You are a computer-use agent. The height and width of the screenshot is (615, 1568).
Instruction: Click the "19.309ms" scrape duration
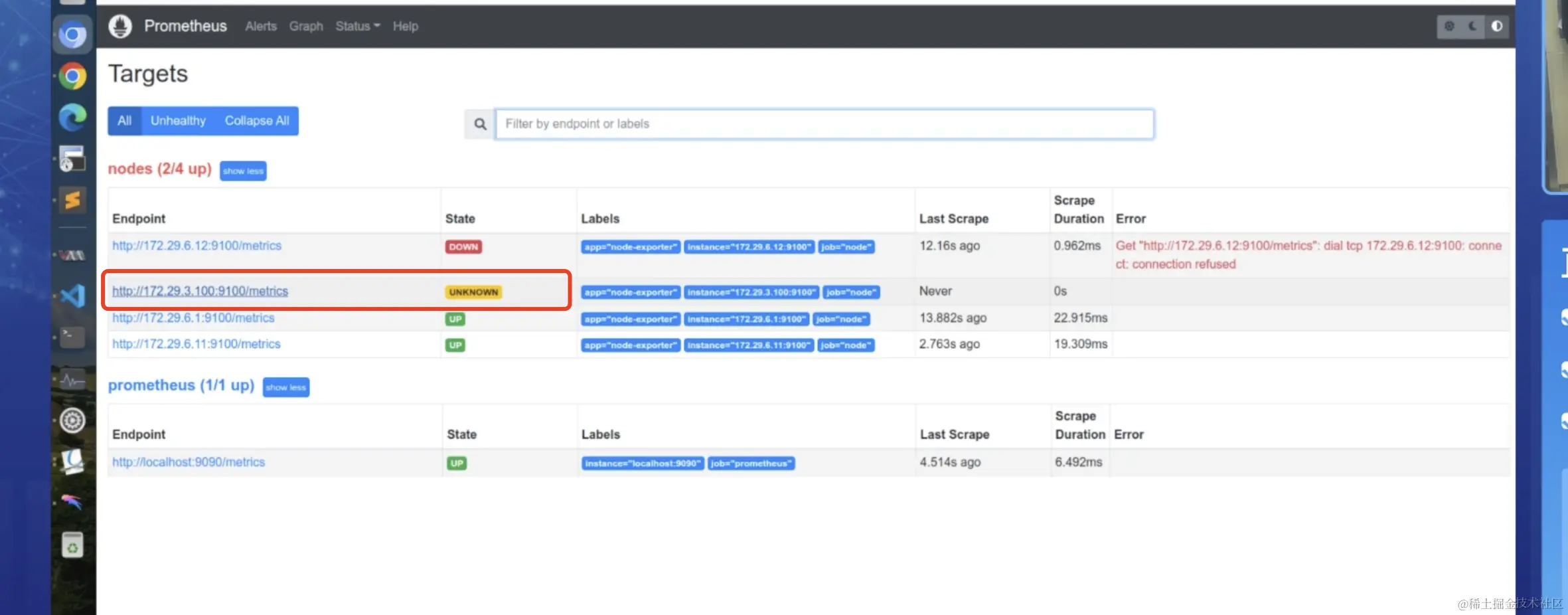[x=1081, y=344]
